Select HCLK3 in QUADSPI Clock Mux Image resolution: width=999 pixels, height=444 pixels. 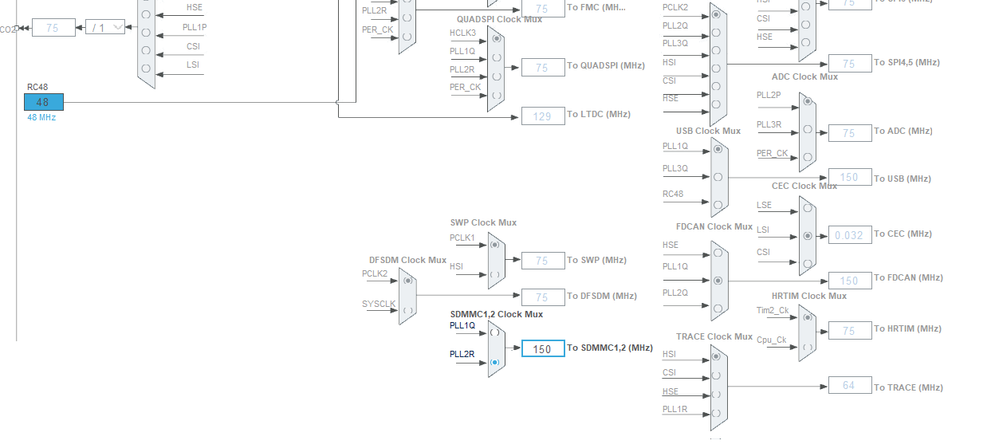point(496,38)
